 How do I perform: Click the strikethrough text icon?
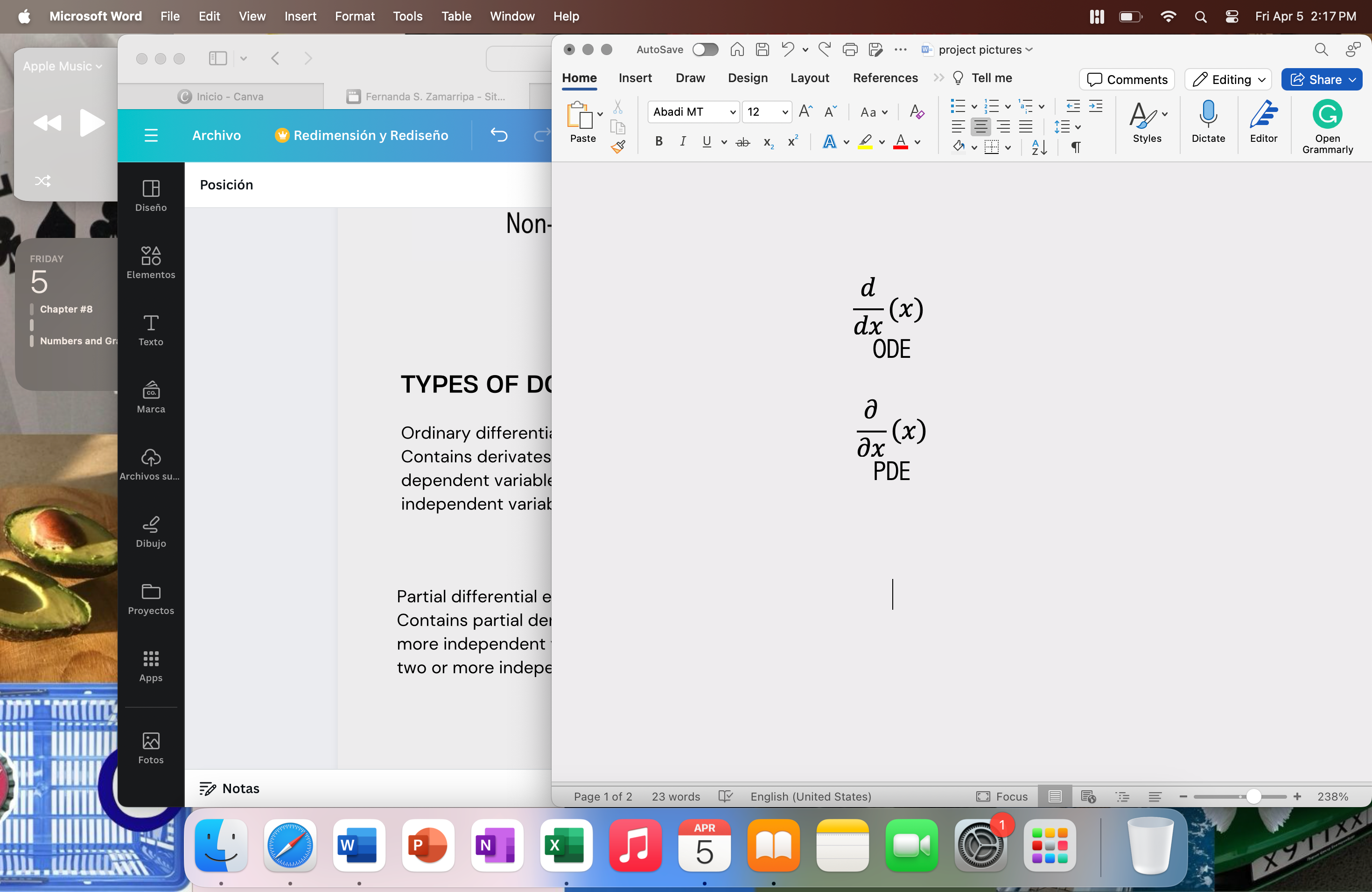[x=742, y=142]
